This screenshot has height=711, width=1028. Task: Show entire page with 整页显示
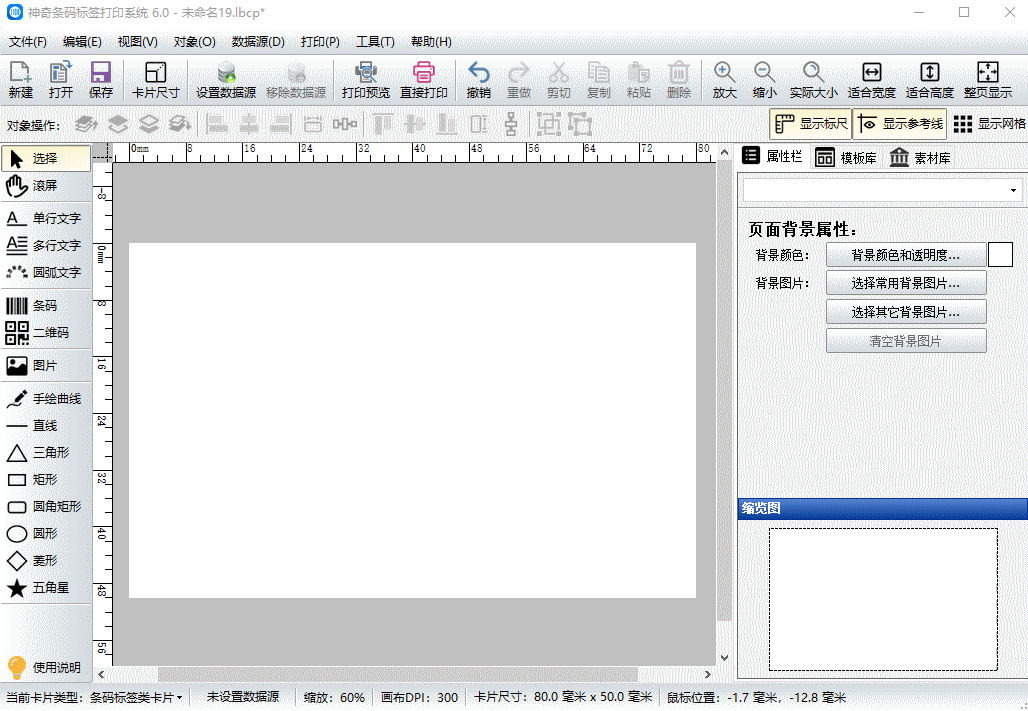point(987,80)
